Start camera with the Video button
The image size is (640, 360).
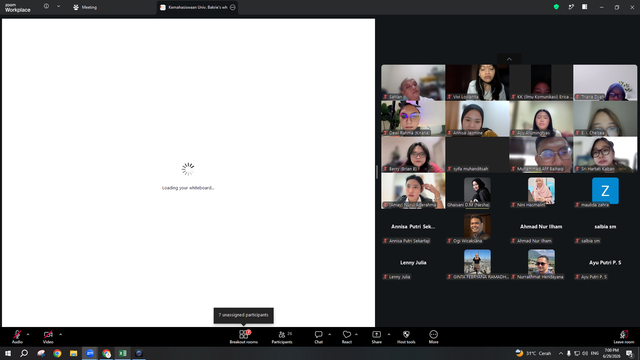tap(48, 337)
